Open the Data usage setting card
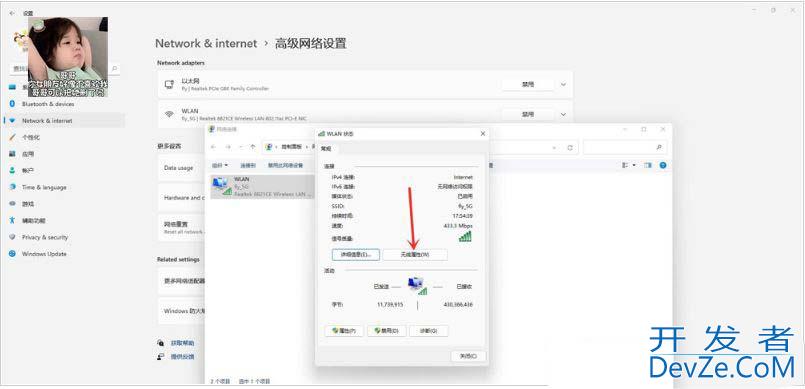 pyautogui.click(x=182, y=168)
